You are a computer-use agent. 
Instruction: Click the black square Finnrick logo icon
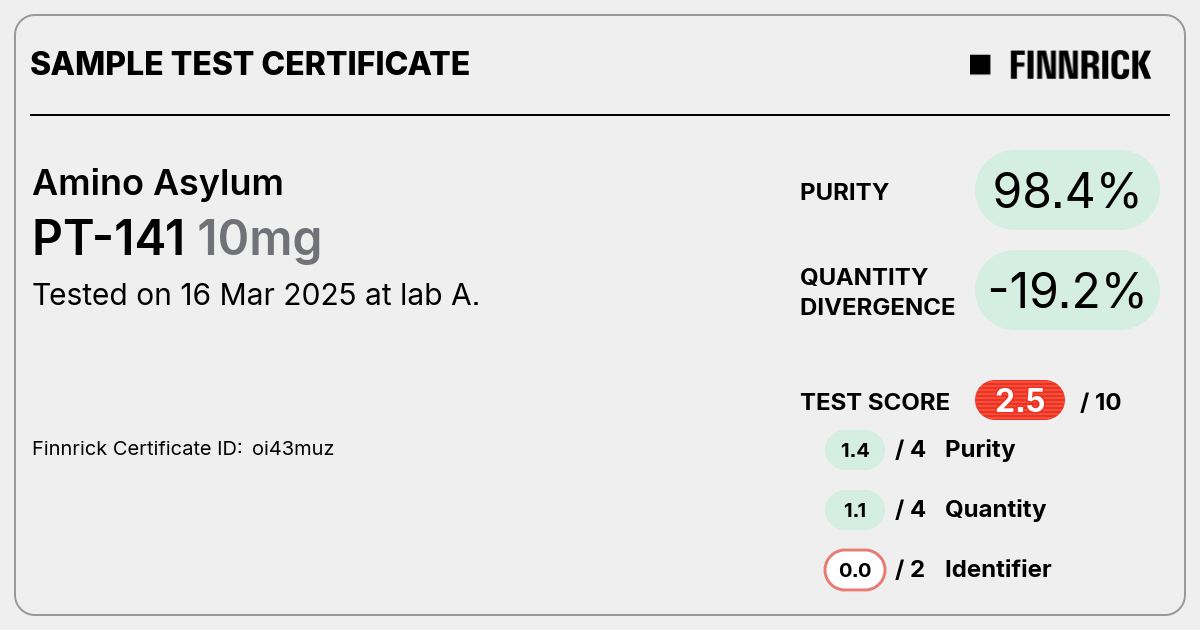click(980, 65)
